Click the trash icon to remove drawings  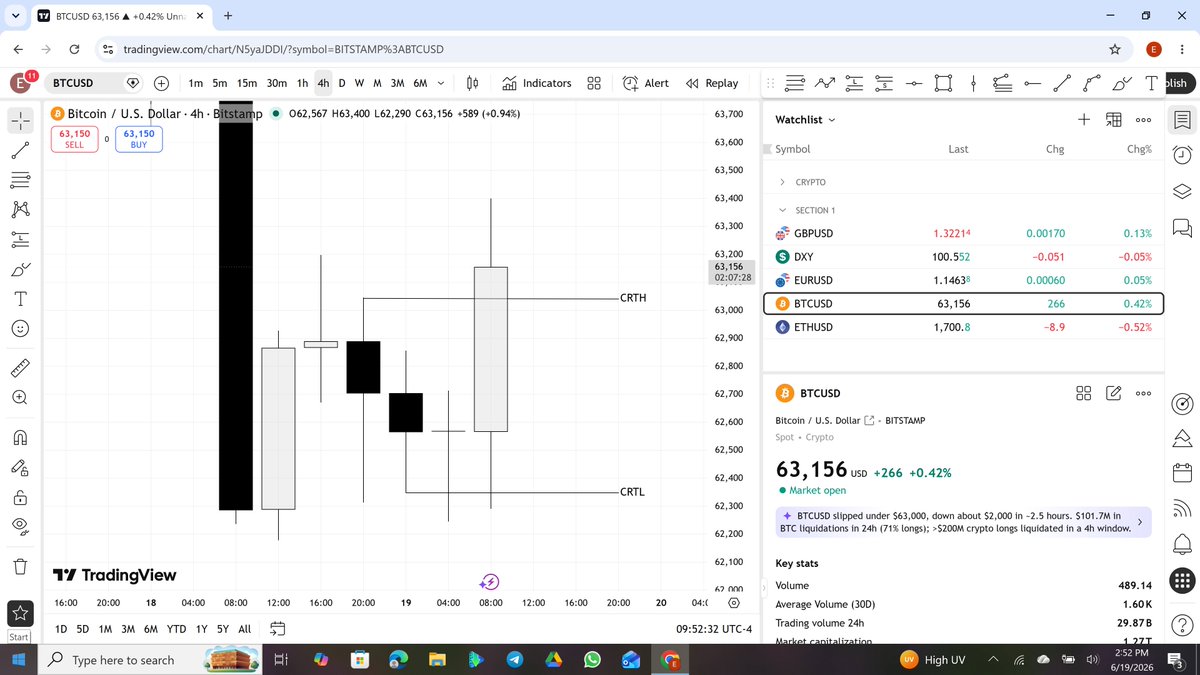[22, 566]
